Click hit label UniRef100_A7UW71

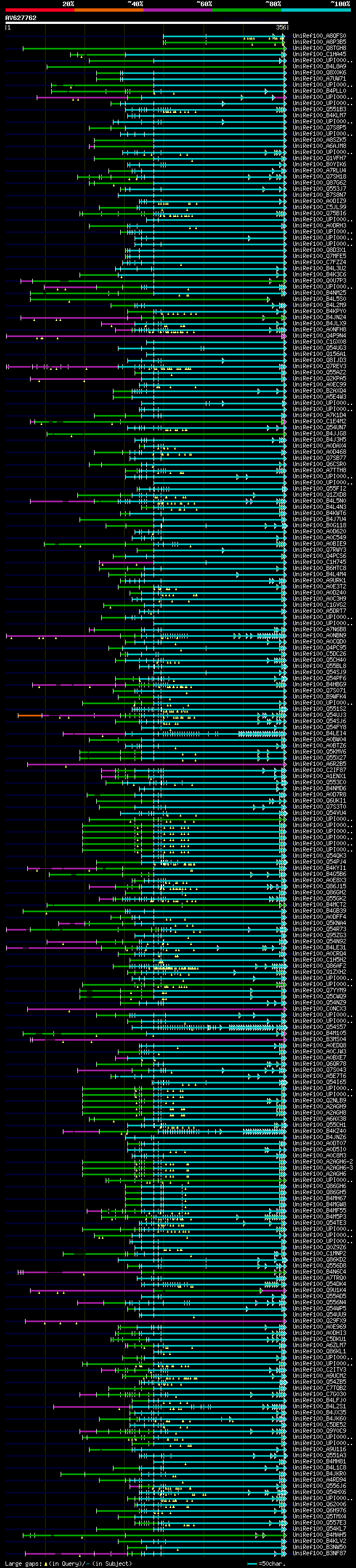click(319, 78)
